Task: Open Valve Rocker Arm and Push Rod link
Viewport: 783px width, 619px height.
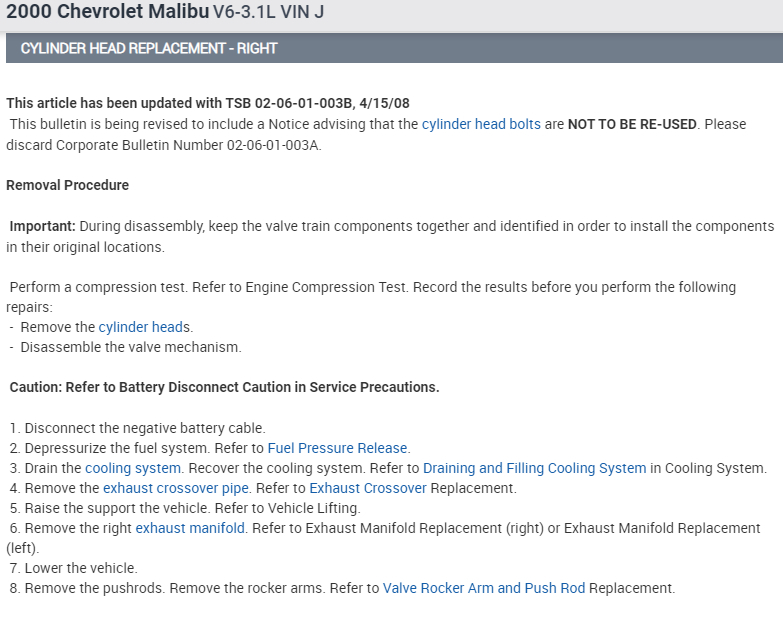Action: point(483,588)
